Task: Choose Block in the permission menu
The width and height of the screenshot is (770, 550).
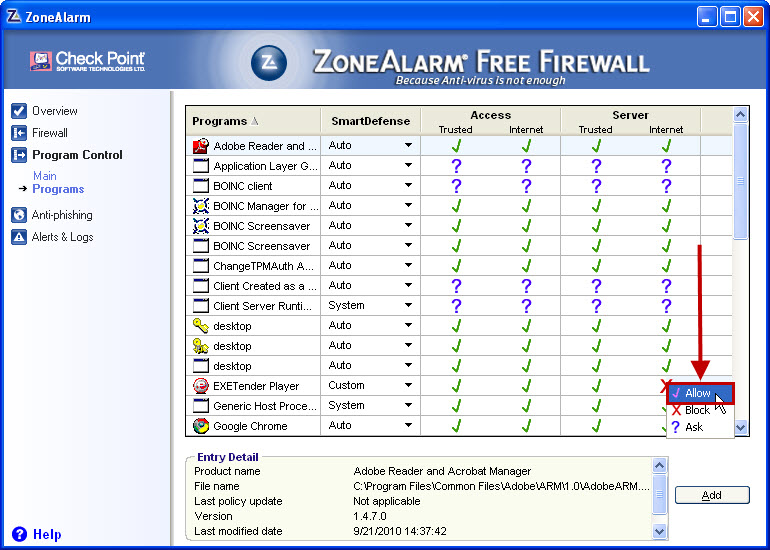Action: click(700, 410)
